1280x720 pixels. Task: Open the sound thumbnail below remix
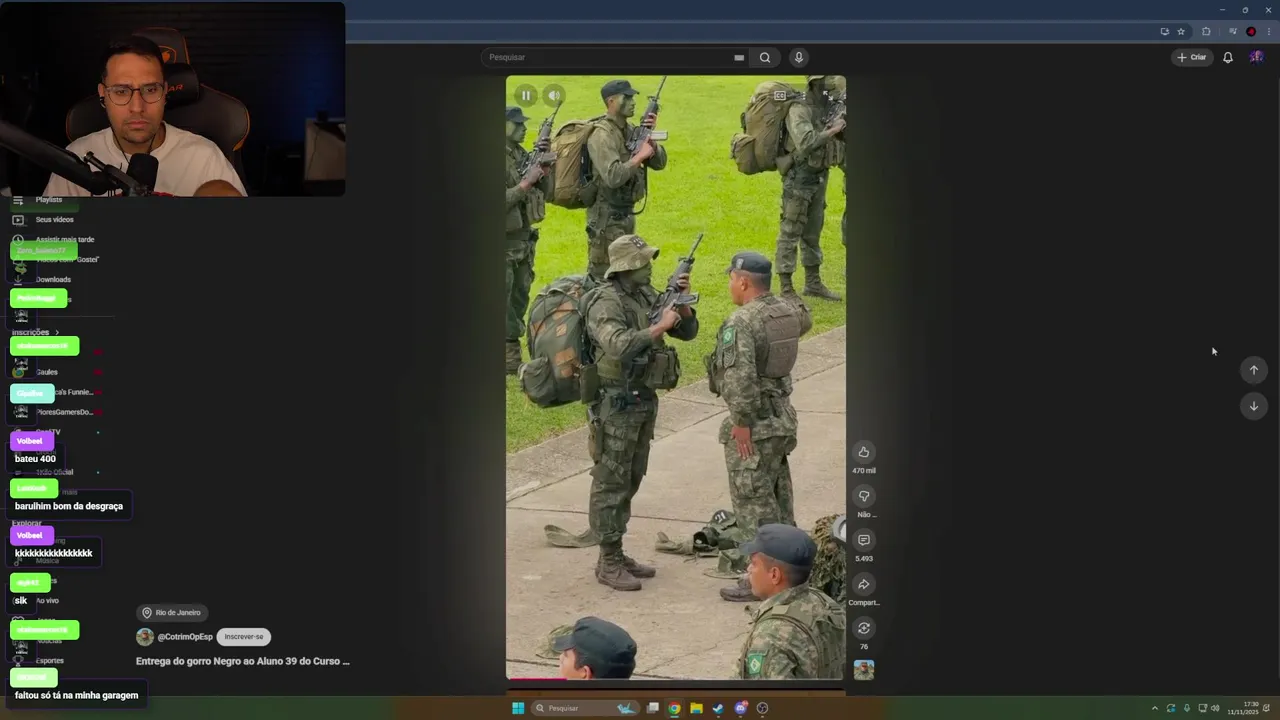coord(864,670)
